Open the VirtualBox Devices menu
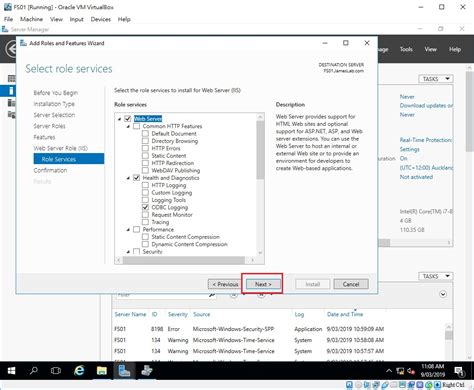Viewport: 474px width, 390px height. pyautogui.click(x=101, y=19)
